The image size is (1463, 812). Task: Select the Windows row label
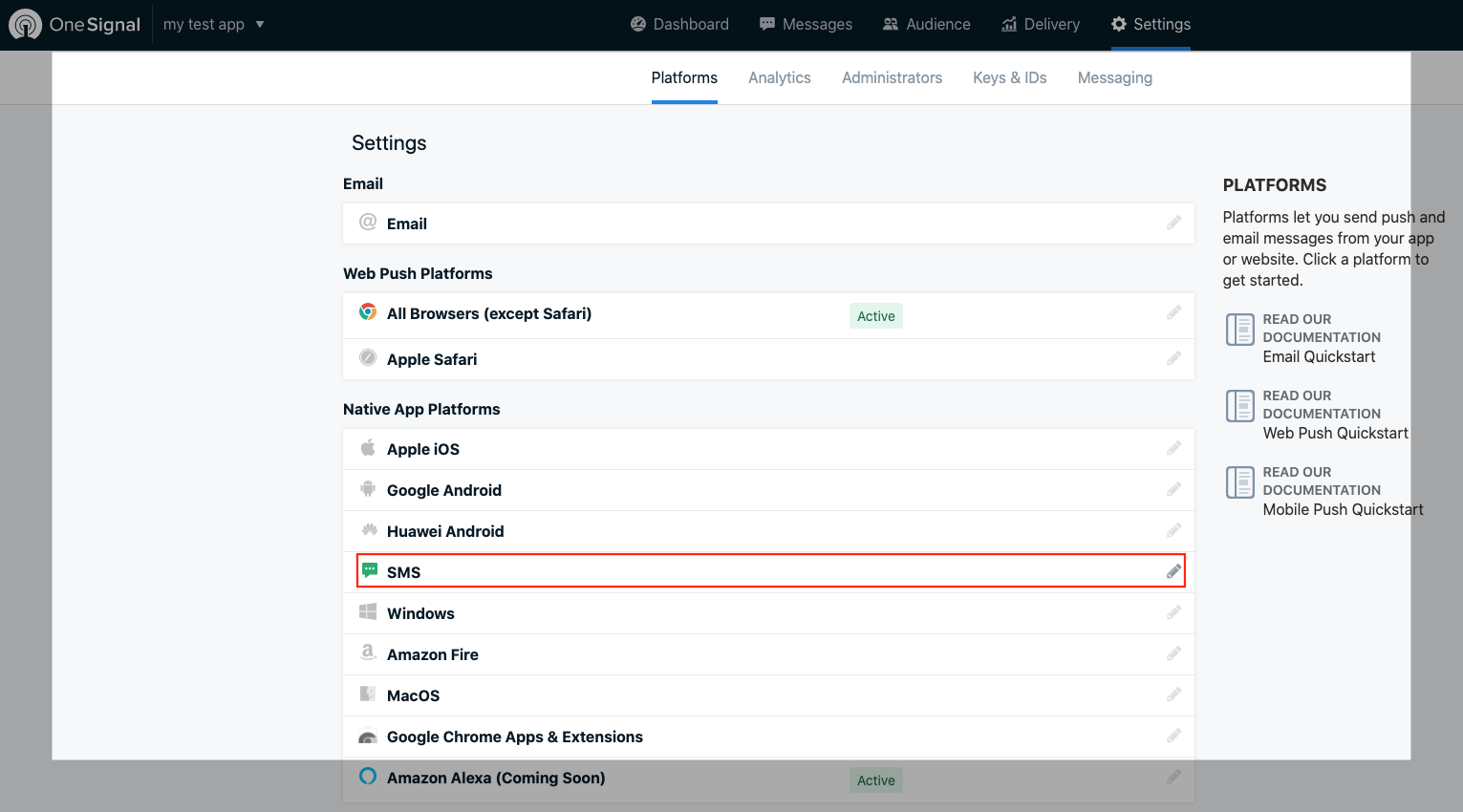(420, 613)
